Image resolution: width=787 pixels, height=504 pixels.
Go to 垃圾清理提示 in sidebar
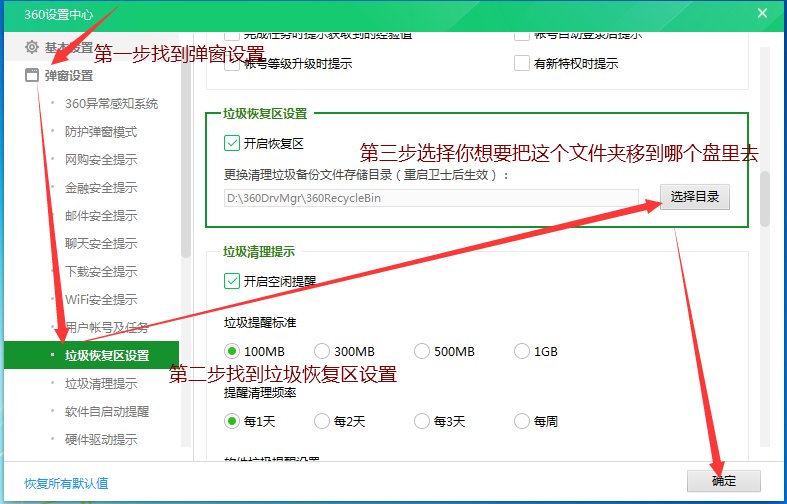tap(101, 384)
